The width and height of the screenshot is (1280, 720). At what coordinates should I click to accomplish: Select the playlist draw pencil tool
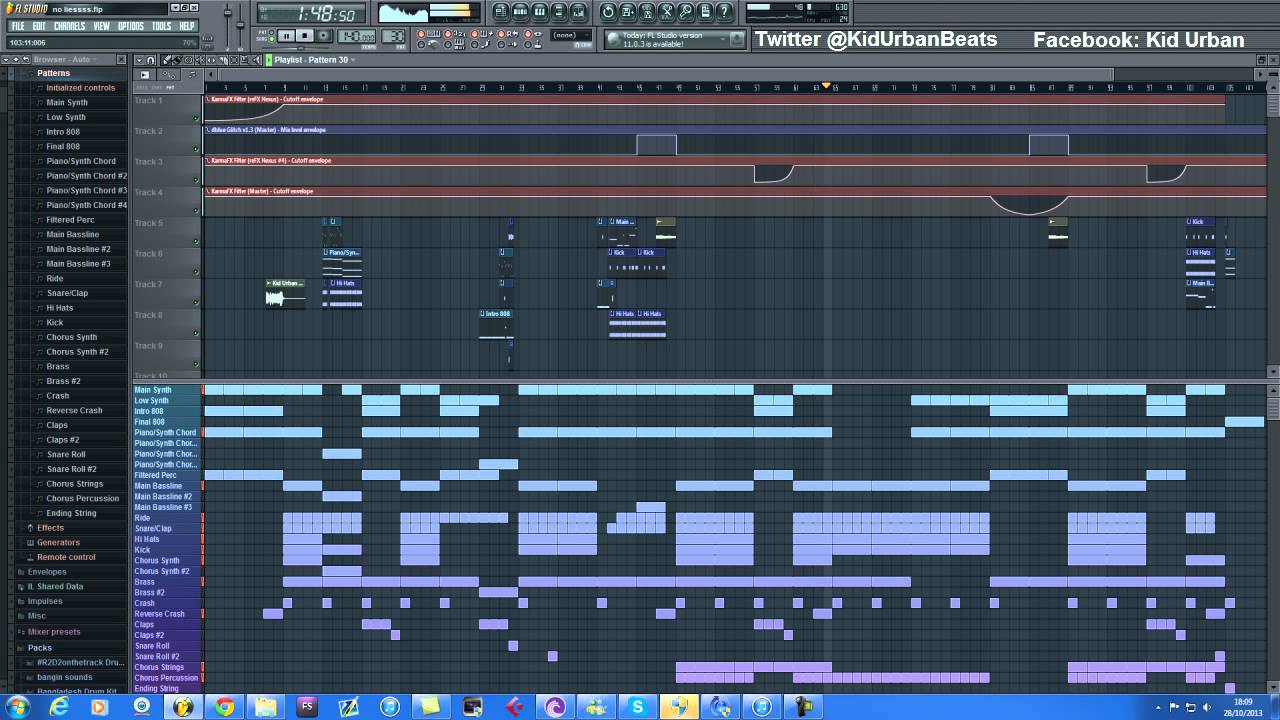(x=166, y=60)
